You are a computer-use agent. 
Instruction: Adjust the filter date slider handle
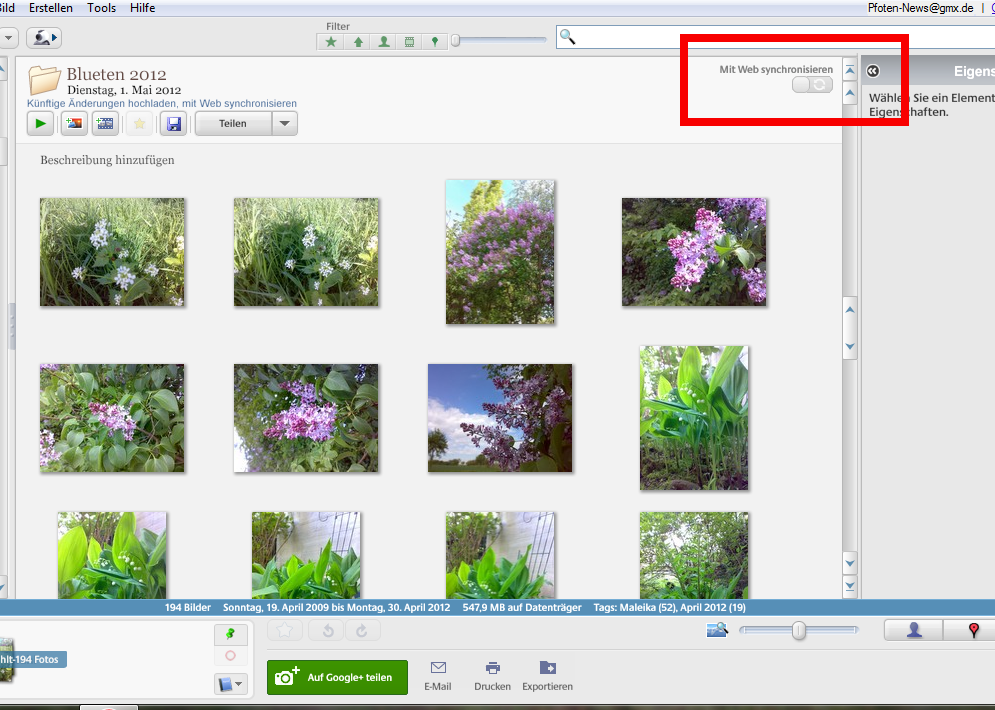pyautogui.click(x=455, y=41)
